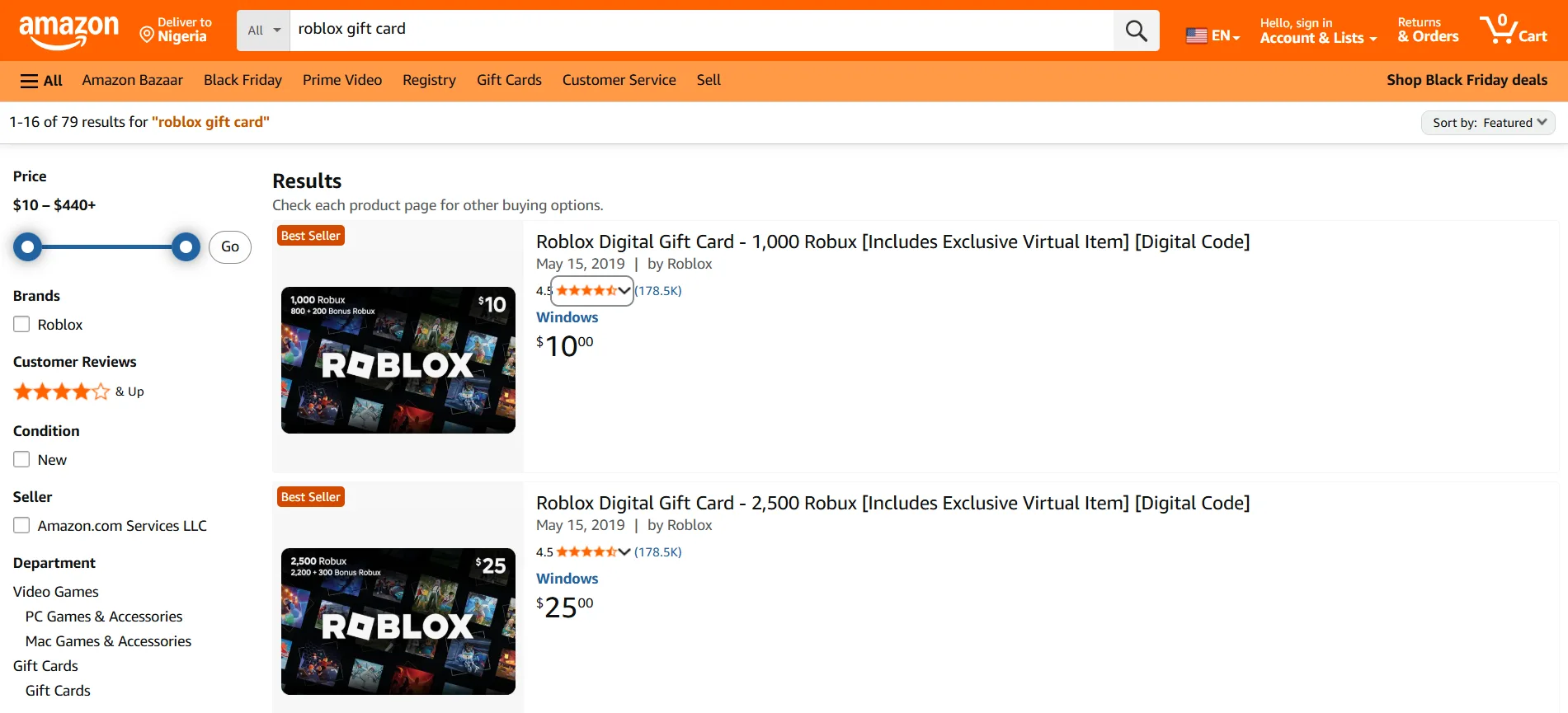Click the US flag language icon
Viewport: 1568px width, 713px height.
[1196, 35]
